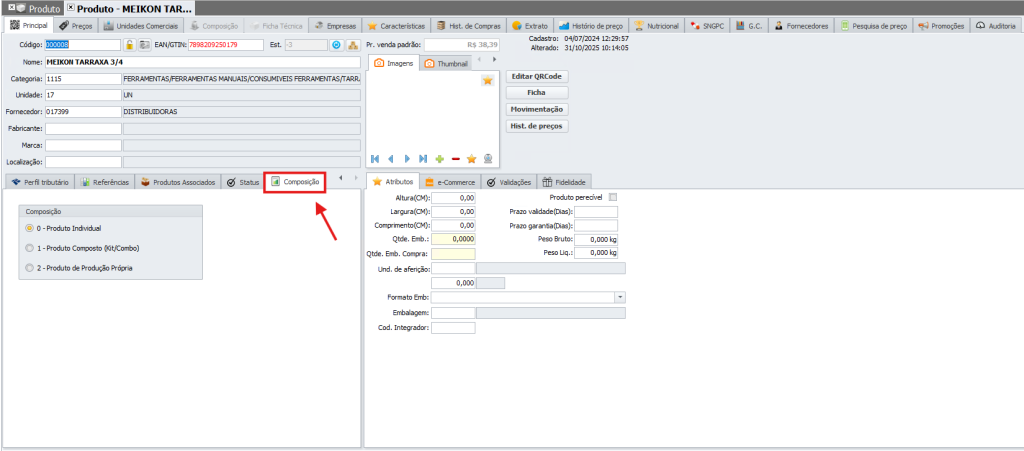
Task: Click the star icon in image preview corner
Action: 487,81
